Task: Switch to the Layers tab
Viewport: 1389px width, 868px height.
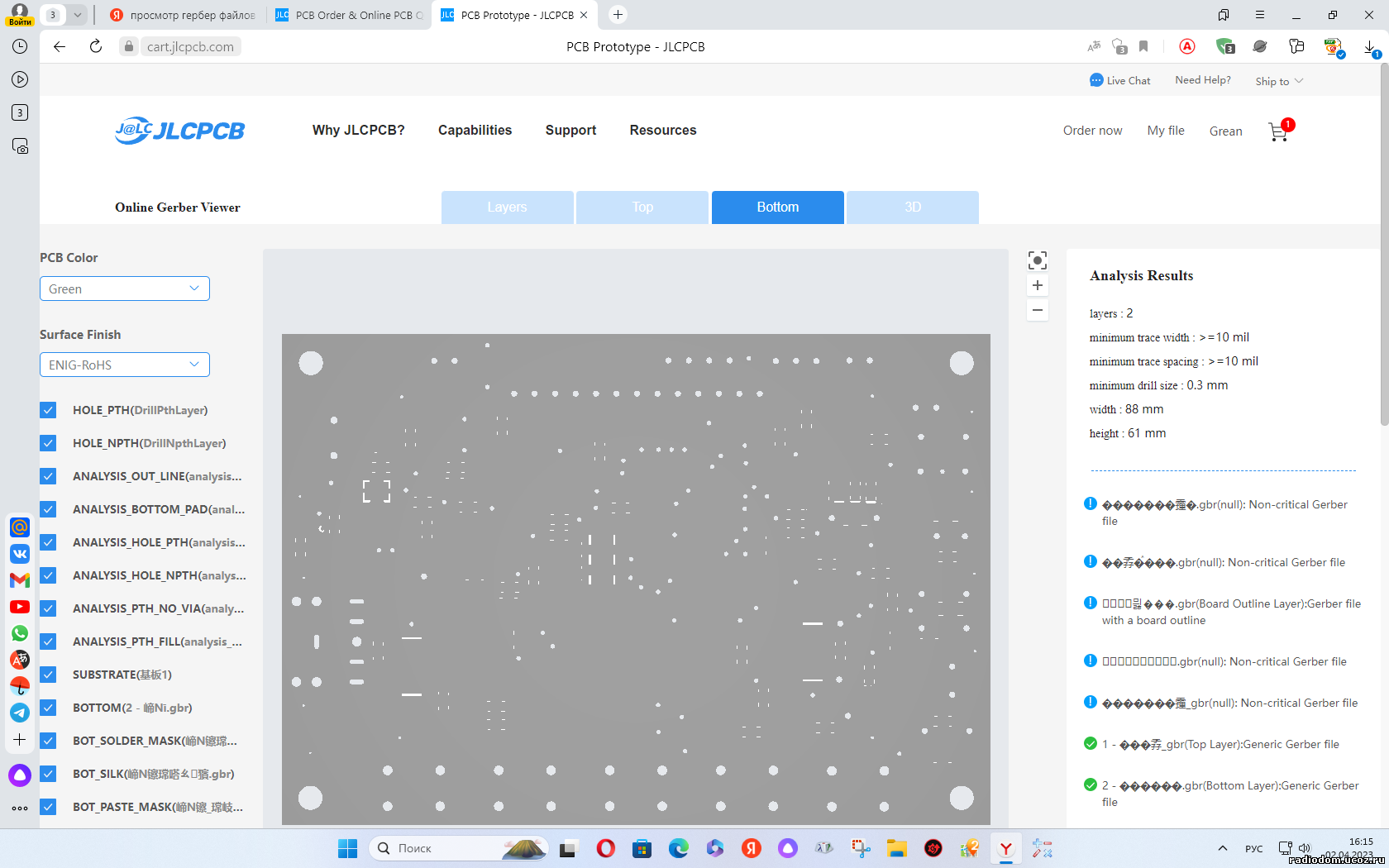Action: 507,207
